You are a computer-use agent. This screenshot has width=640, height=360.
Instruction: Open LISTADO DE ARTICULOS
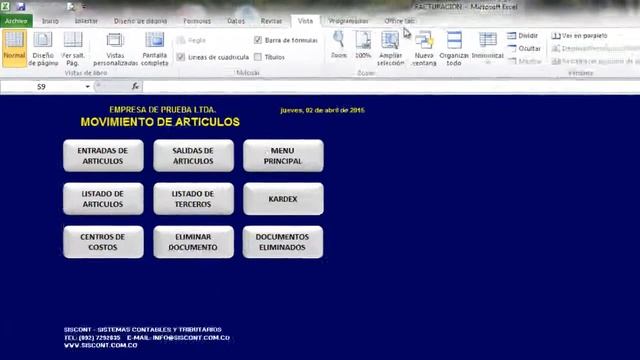tap(103, 199)
